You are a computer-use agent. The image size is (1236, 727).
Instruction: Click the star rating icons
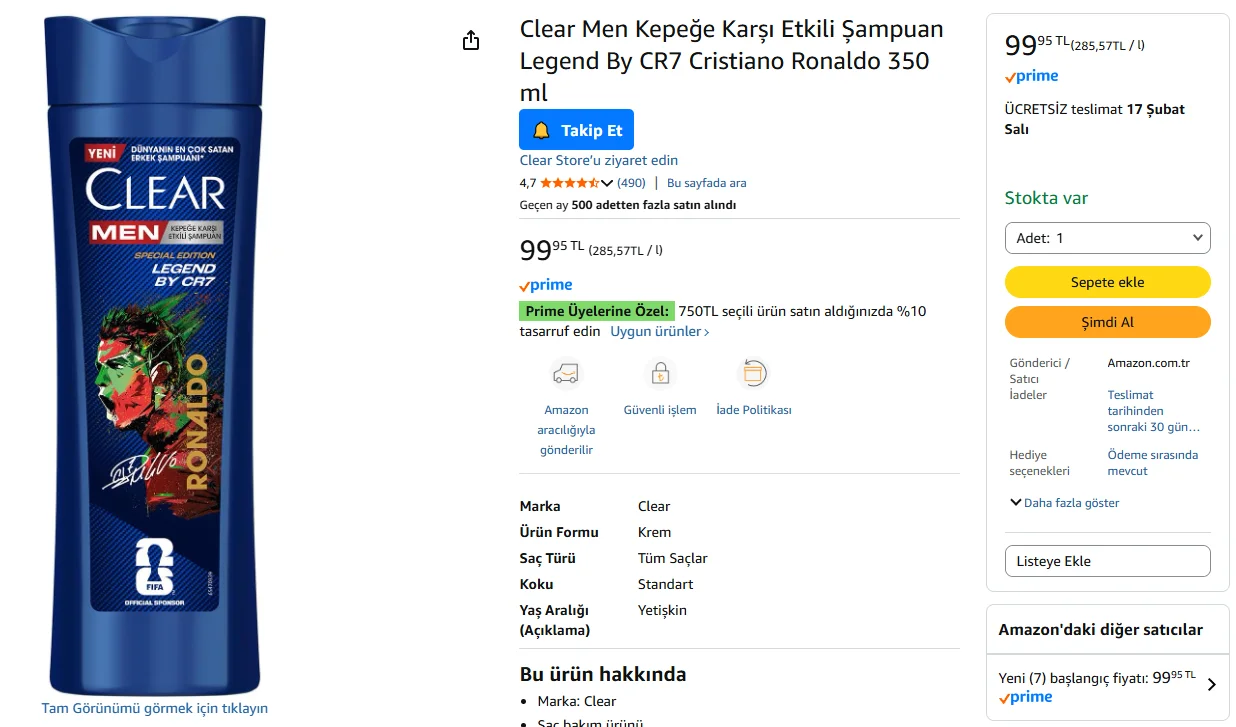click(569, 183)
